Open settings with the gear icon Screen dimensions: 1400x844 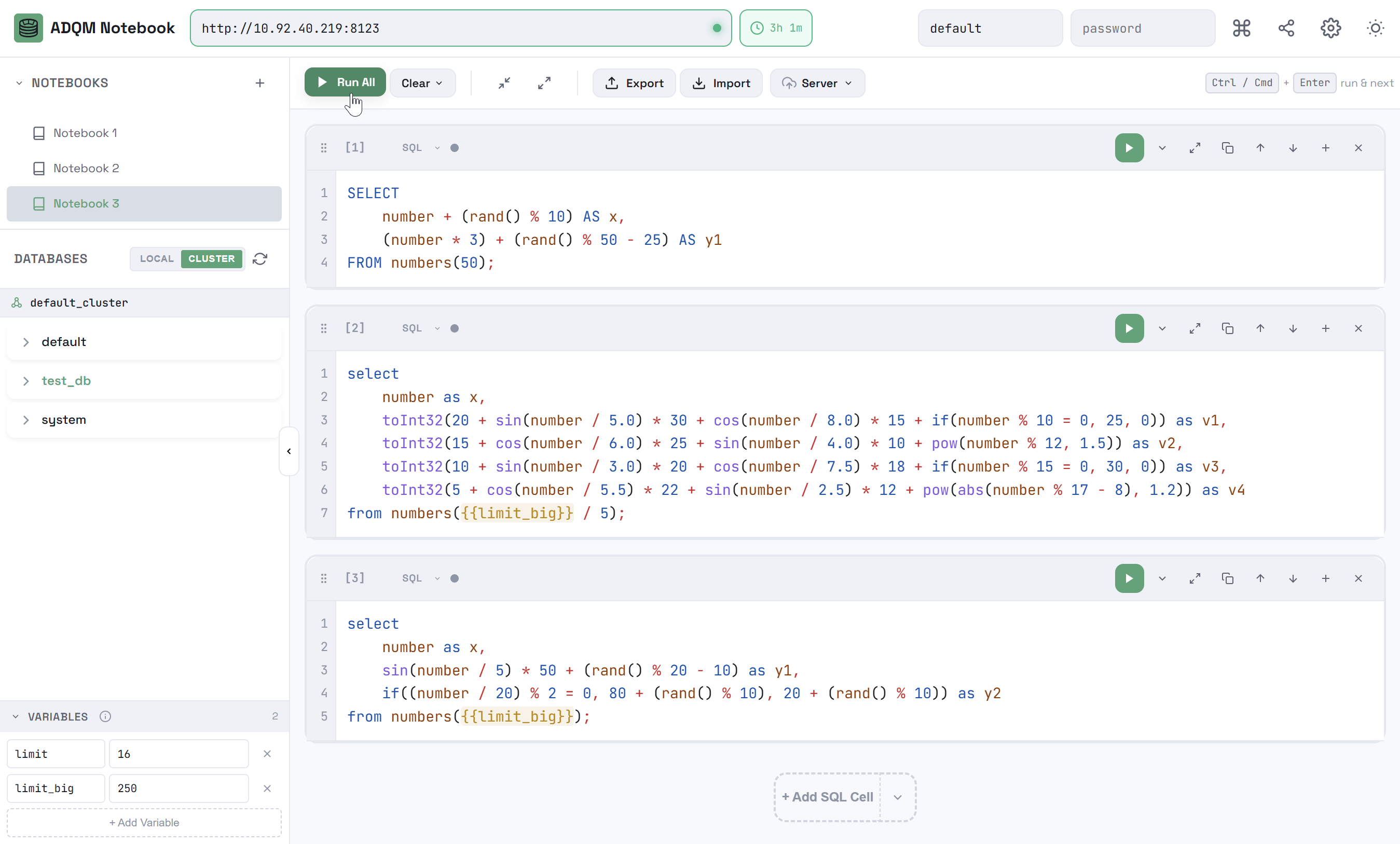[x=1330, y=28]
